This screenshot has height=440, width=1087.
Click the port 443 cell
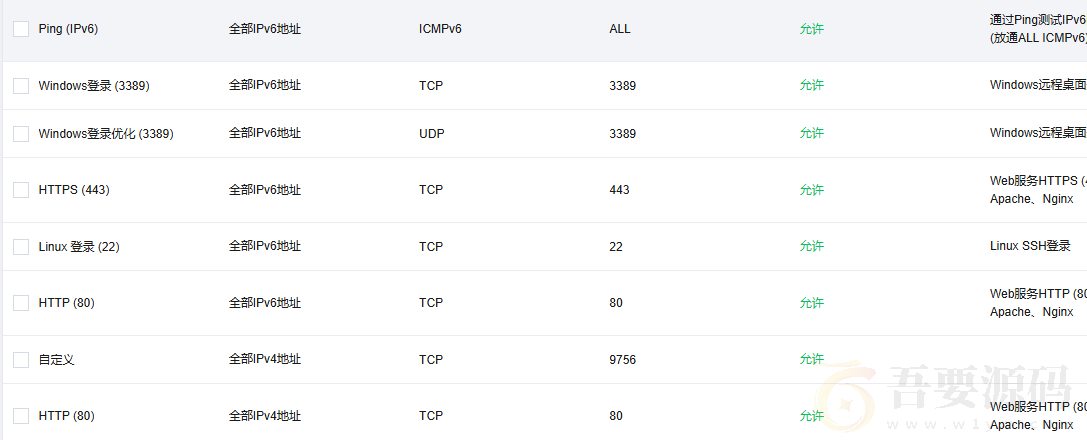(x=619, y=190)
